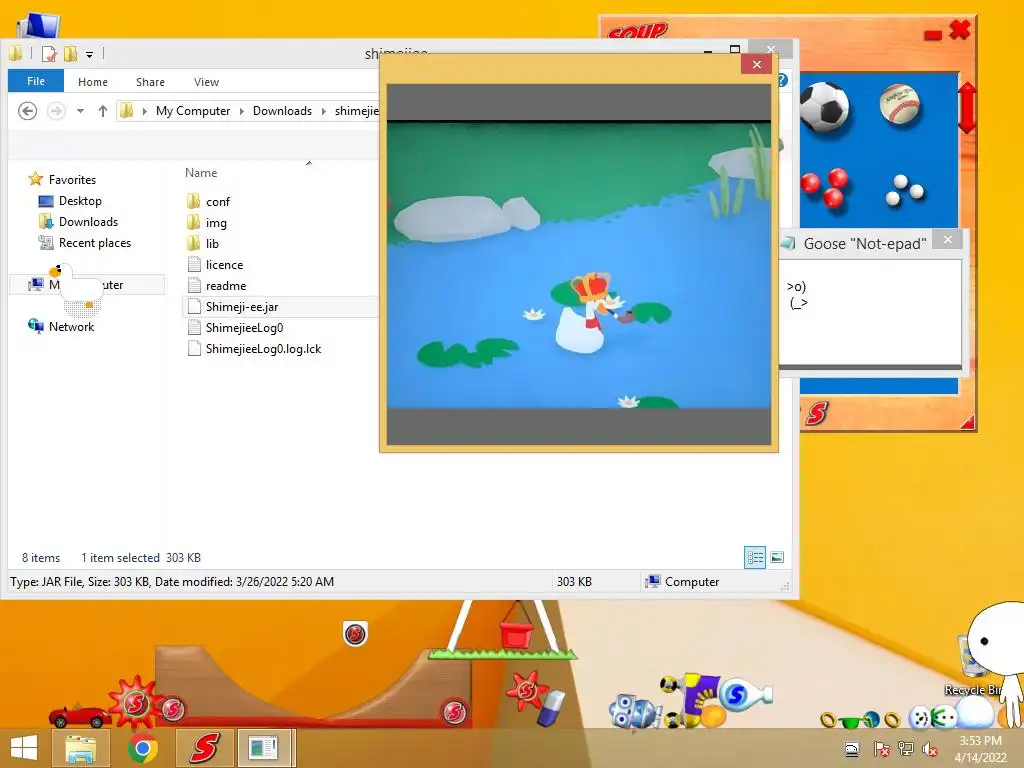
Task: Open Recent places under Favorites
Action: 95,243
